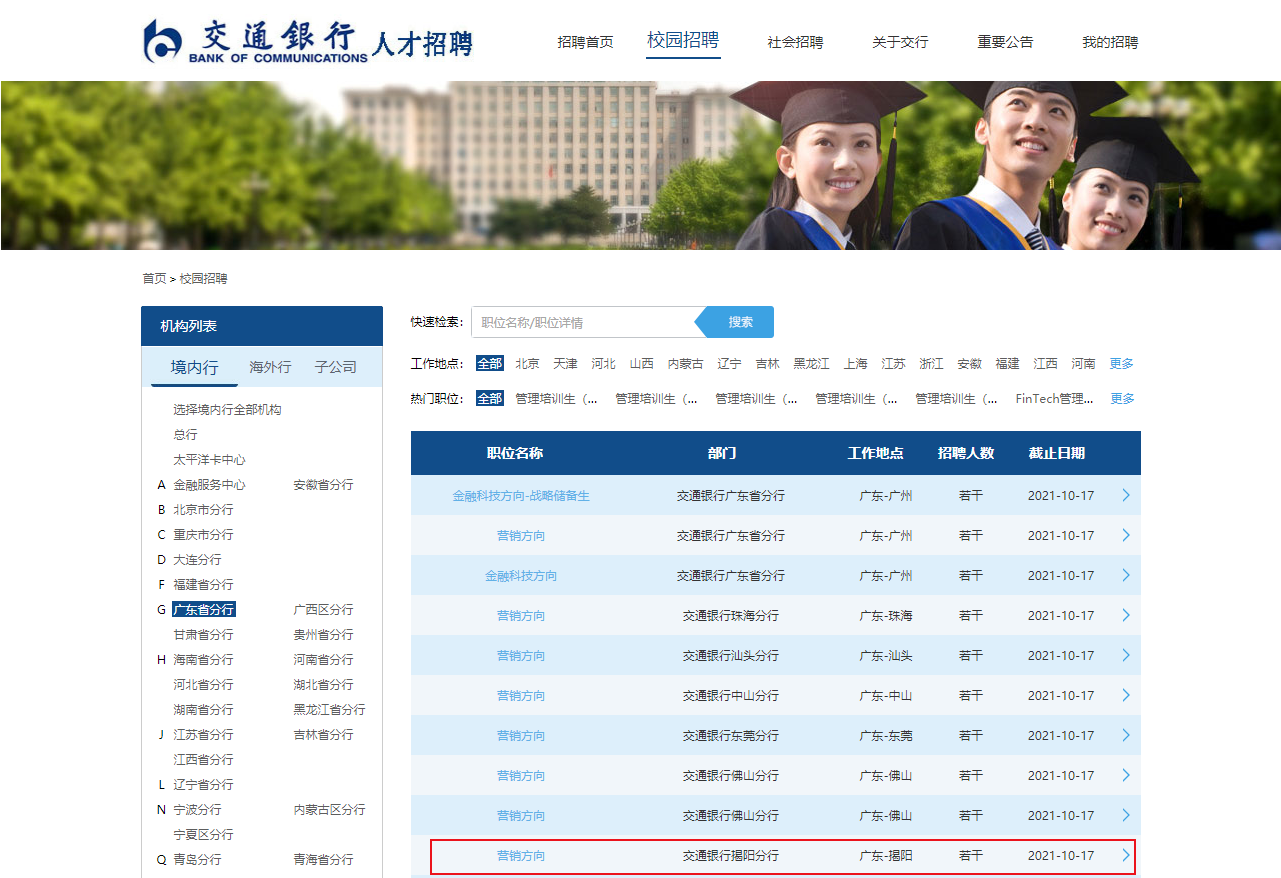This screenshot has height=878, width=1281.
Task: Select 总行 in institution list
Action: point(185,435)
